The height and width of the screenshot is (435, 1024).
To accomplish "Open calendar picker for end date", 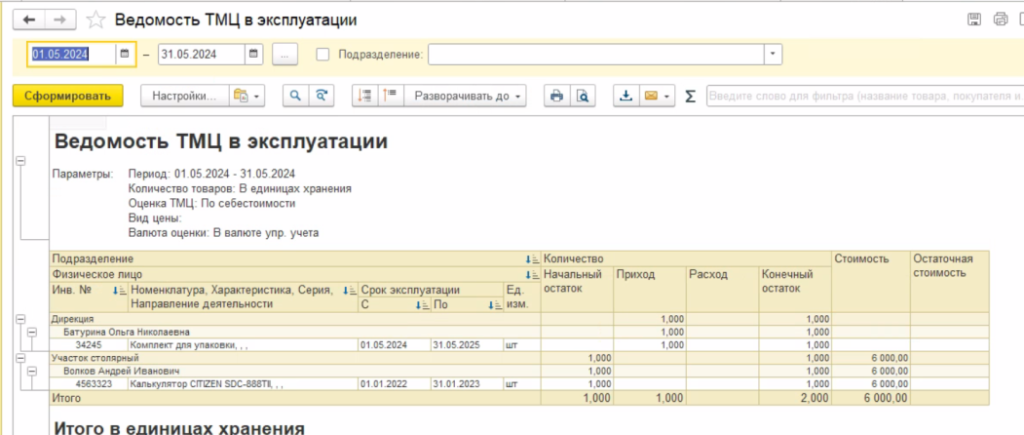I will tap(253, 54).
